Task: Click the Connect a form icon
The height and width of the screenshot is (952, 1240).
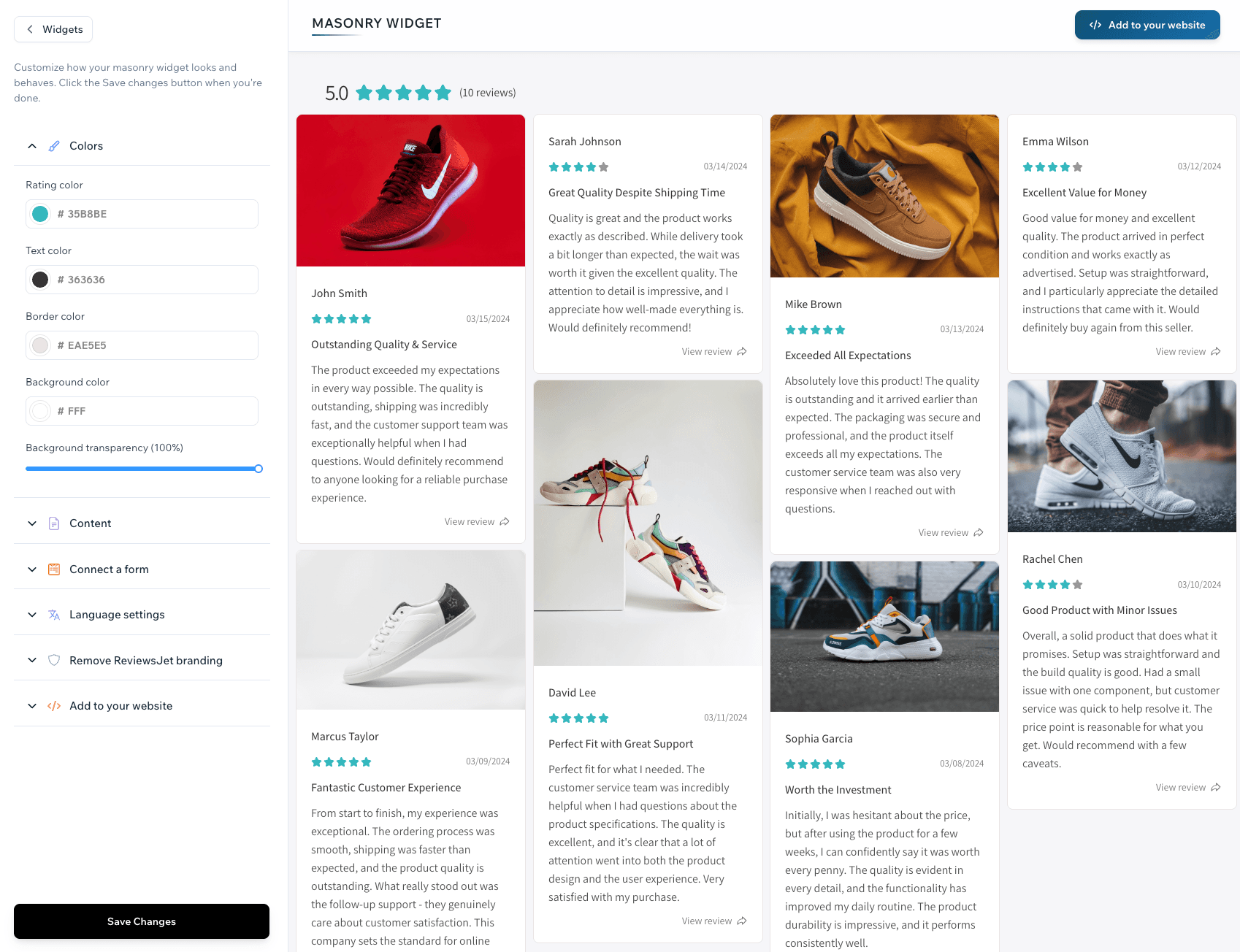Action: [x=54, y=569]
